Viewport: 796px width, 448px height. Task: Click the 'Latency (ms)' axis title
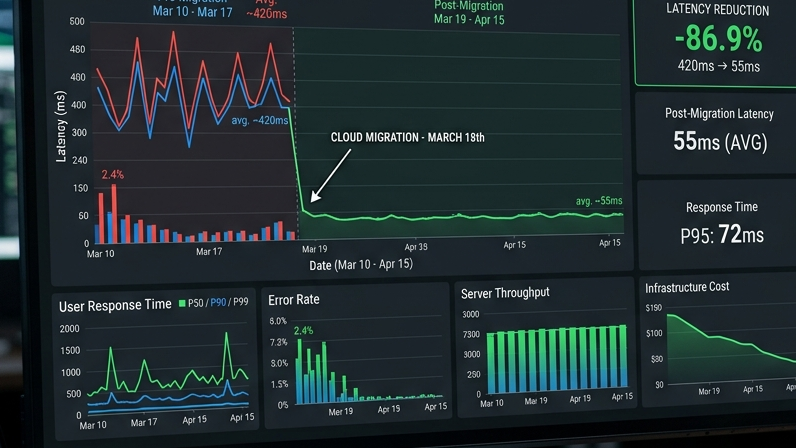[x=61, y=126]
